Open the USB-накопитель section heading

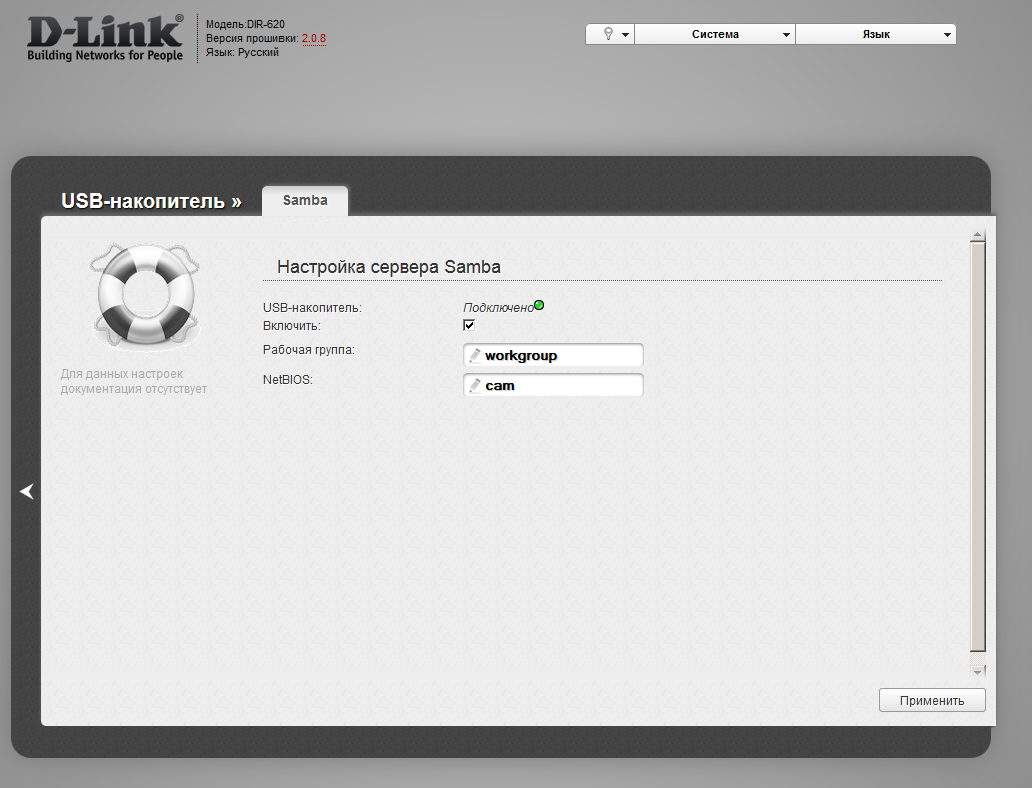click(151, 201)
